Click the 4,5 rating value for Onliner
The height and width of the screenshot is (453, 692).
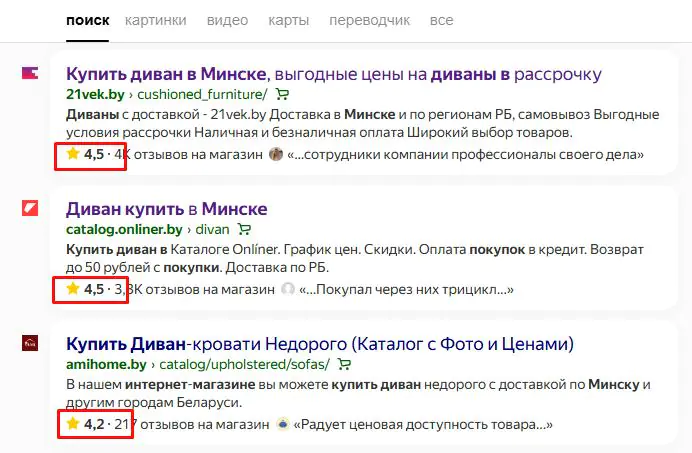click(94, 290)
